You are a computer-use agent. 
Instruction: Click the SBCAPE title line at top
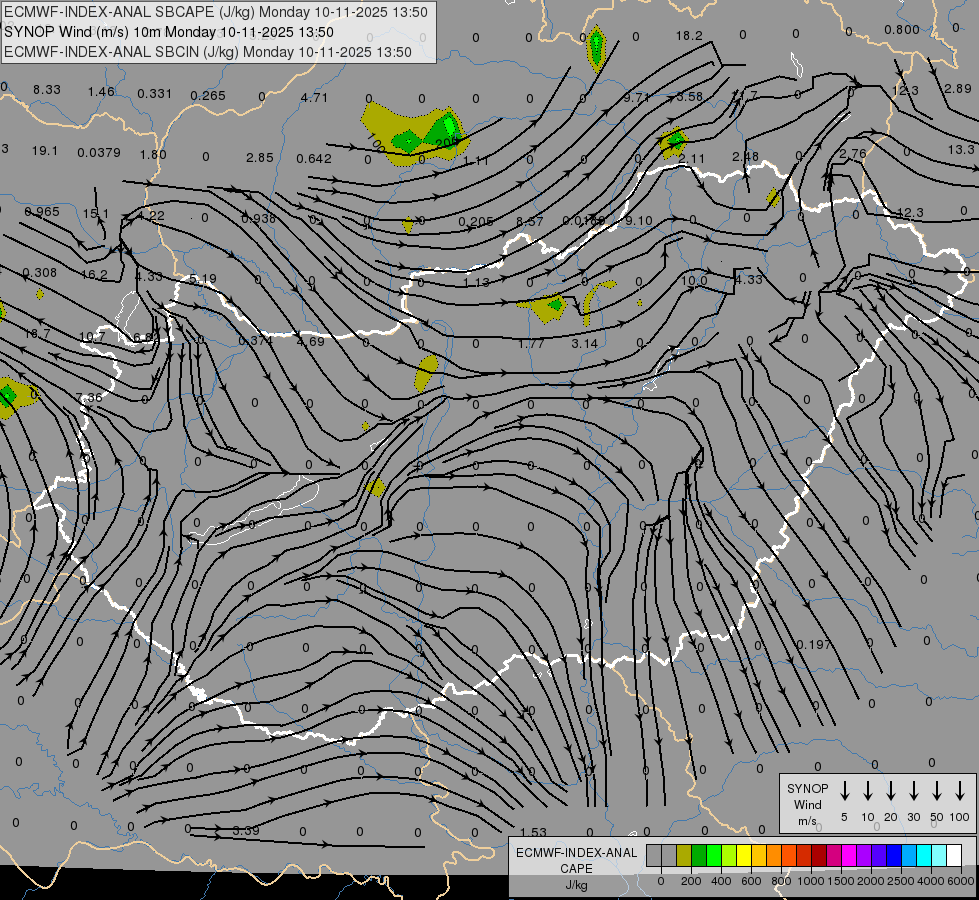216,12
